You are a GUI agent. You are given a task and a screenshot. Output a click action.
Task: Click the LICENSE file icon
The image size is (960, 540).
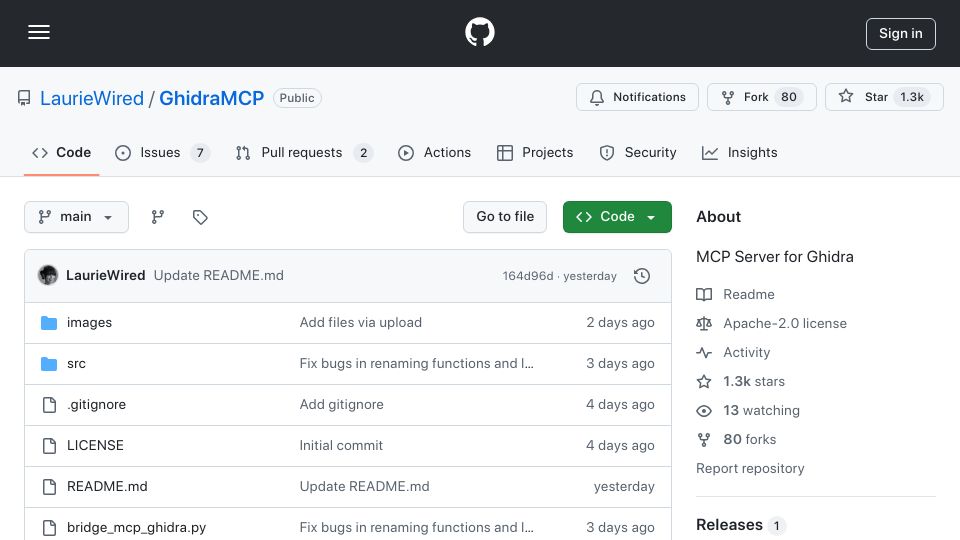[x=49, y=446]
